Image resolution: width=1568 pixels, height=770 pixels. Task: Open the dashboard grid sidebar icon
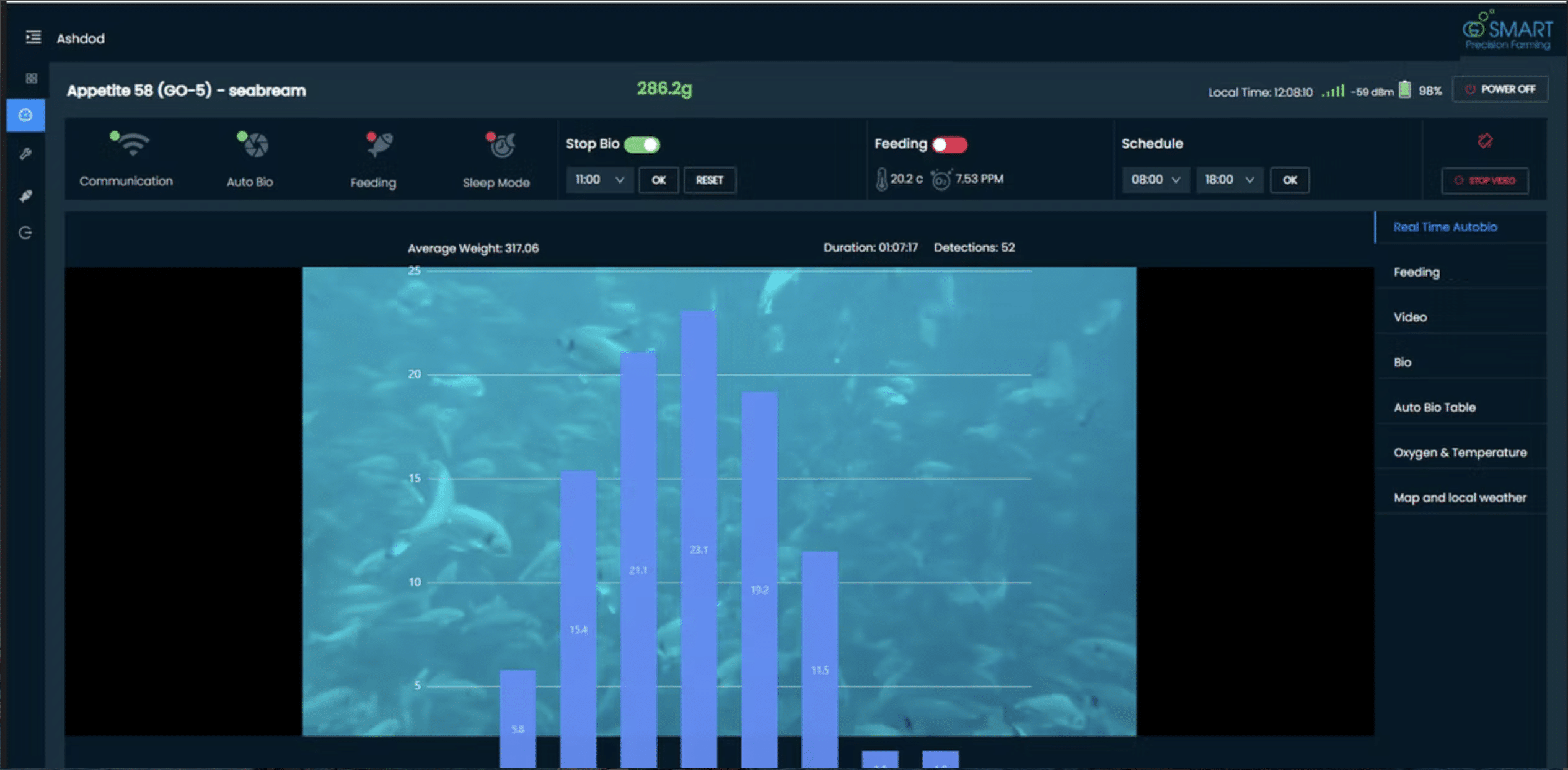[31, 79]
